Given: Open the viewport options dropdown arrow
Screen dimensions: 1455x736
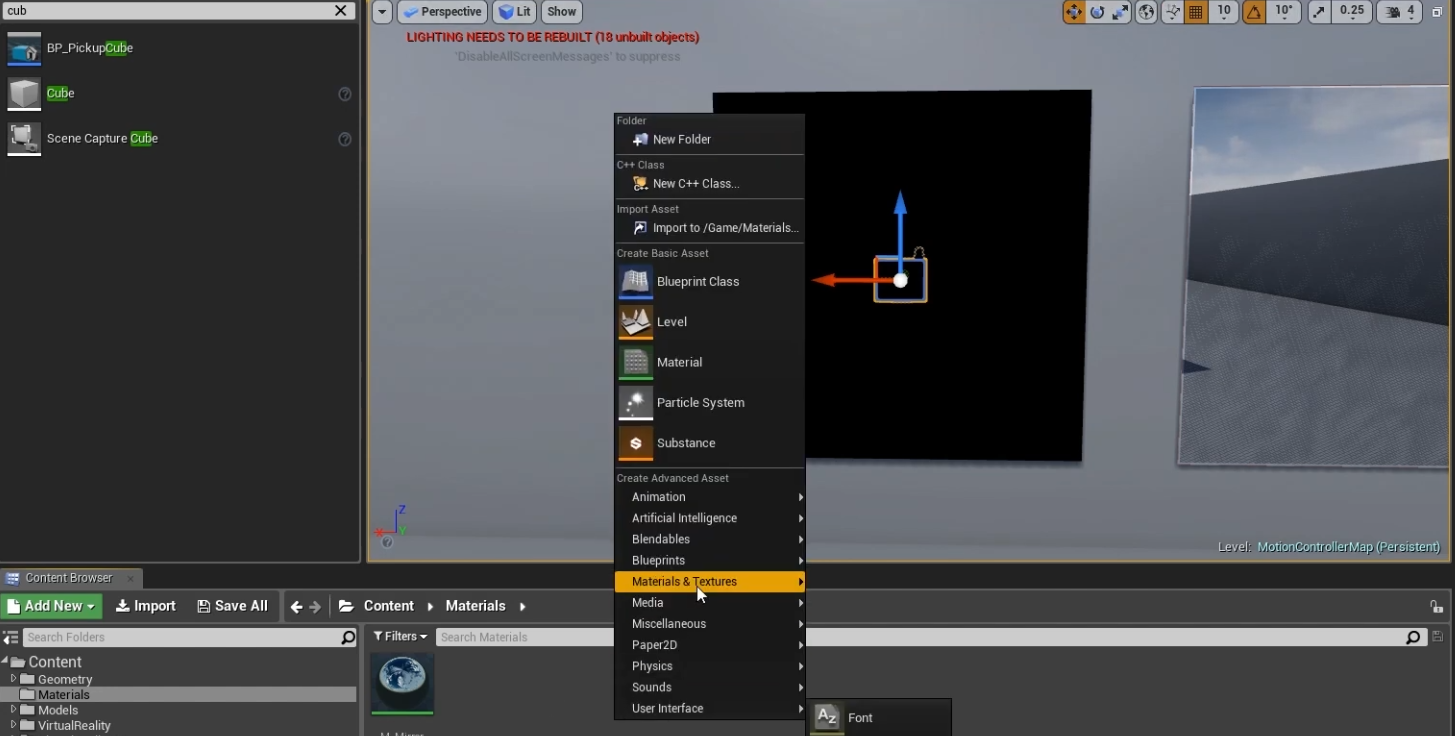Looking at the screenshot, I should coord(382,12).
